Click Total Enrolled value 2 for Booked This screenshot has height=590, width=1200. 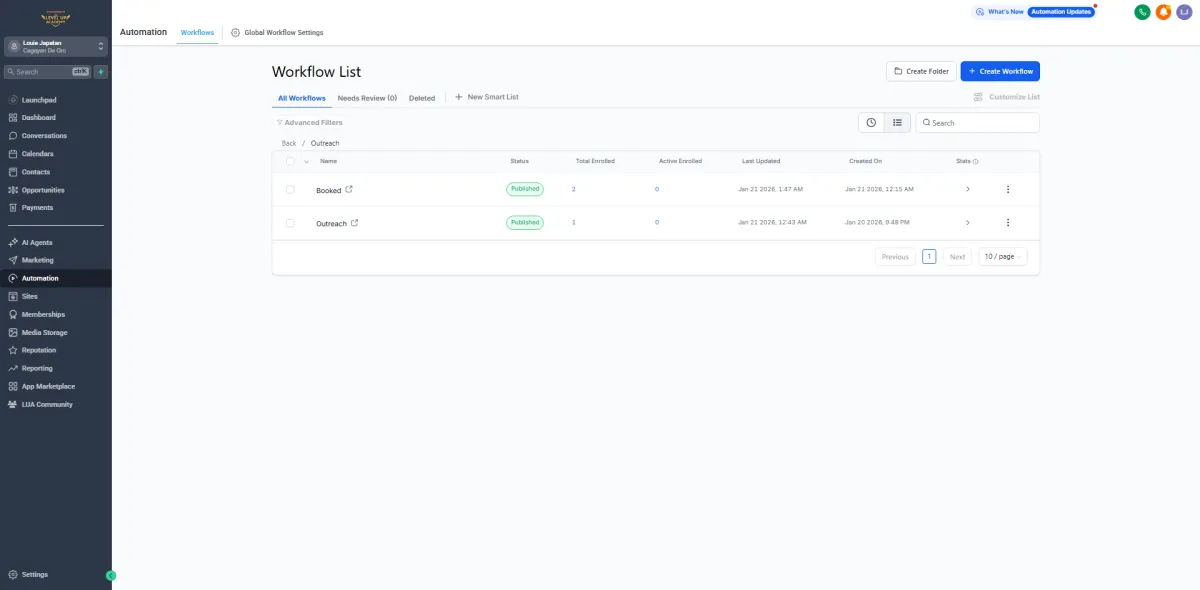tap(574, 189)
